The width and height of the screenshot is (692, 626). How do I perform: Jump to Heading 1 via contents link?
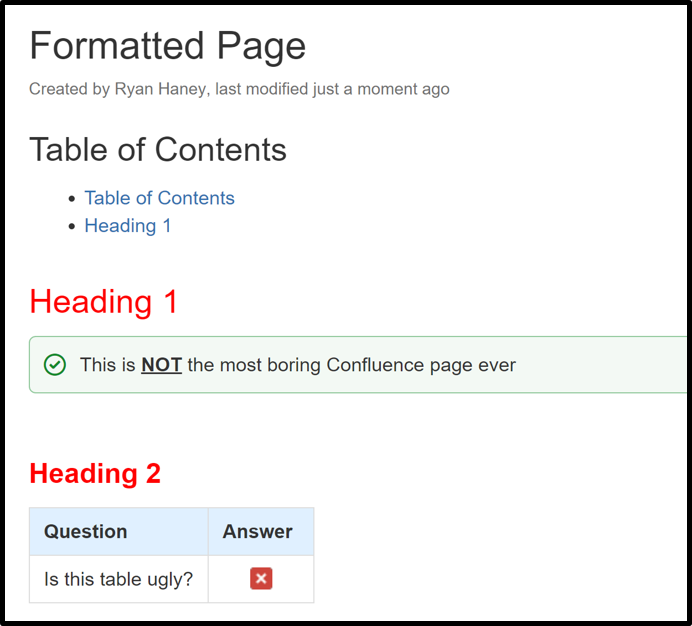(x=127, y=226)
